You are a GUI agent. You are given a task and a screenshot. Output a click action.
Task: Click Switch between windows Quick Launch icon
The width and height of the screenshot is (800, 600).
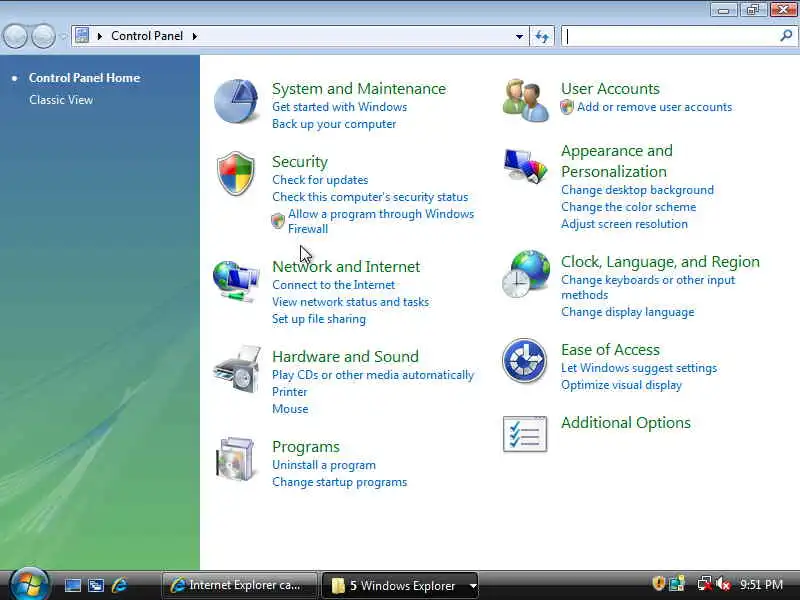pos(96,585)
